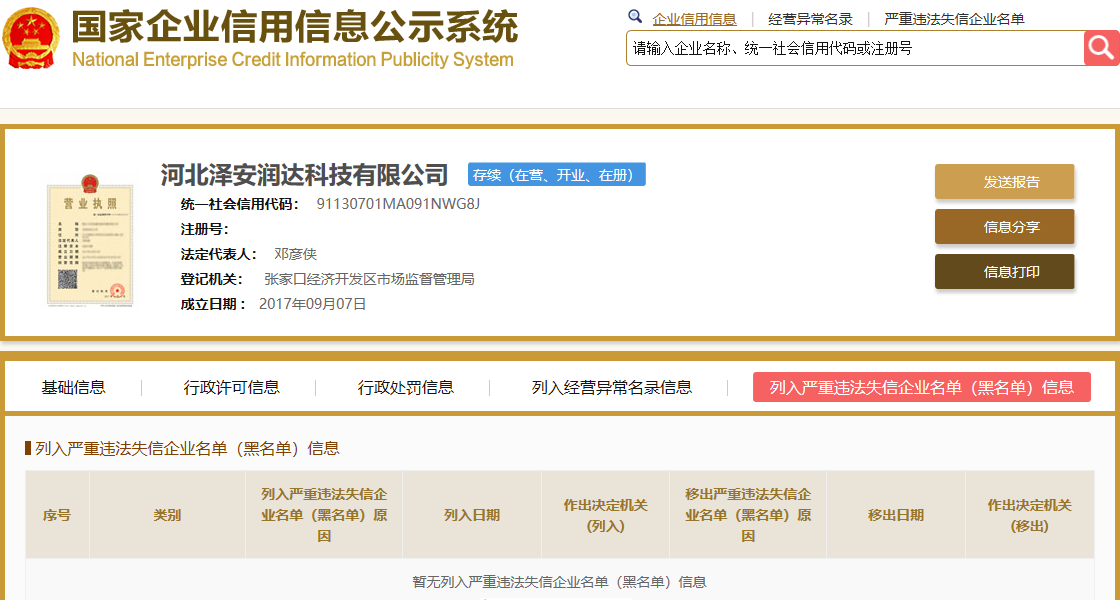Click the 列入日期 column header
Screen dimensions: 1120x600
pyautogui.click(x=471, y=515)
